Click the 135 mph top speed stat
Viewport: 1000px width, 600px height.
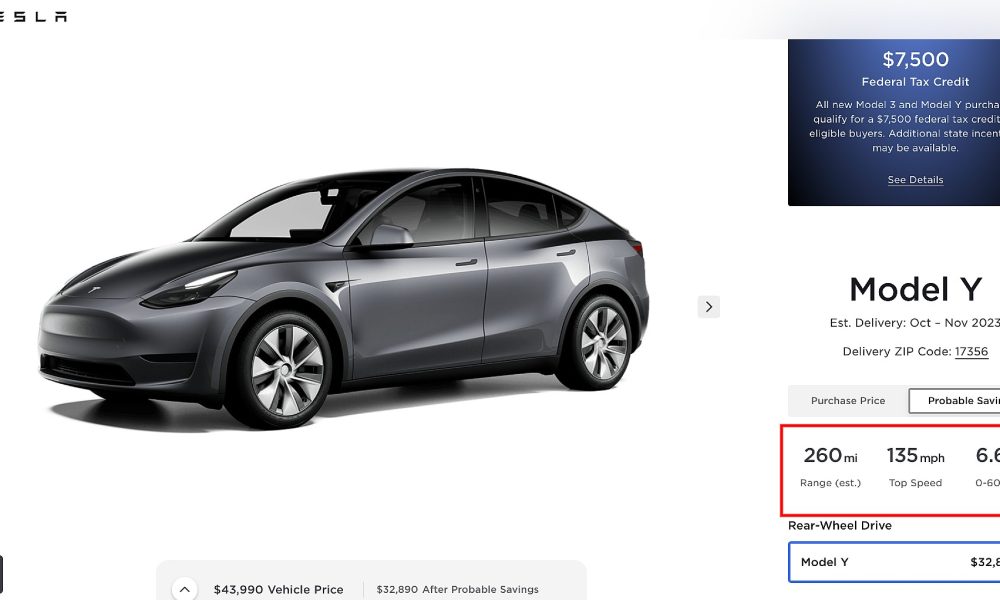pos(915,467)
